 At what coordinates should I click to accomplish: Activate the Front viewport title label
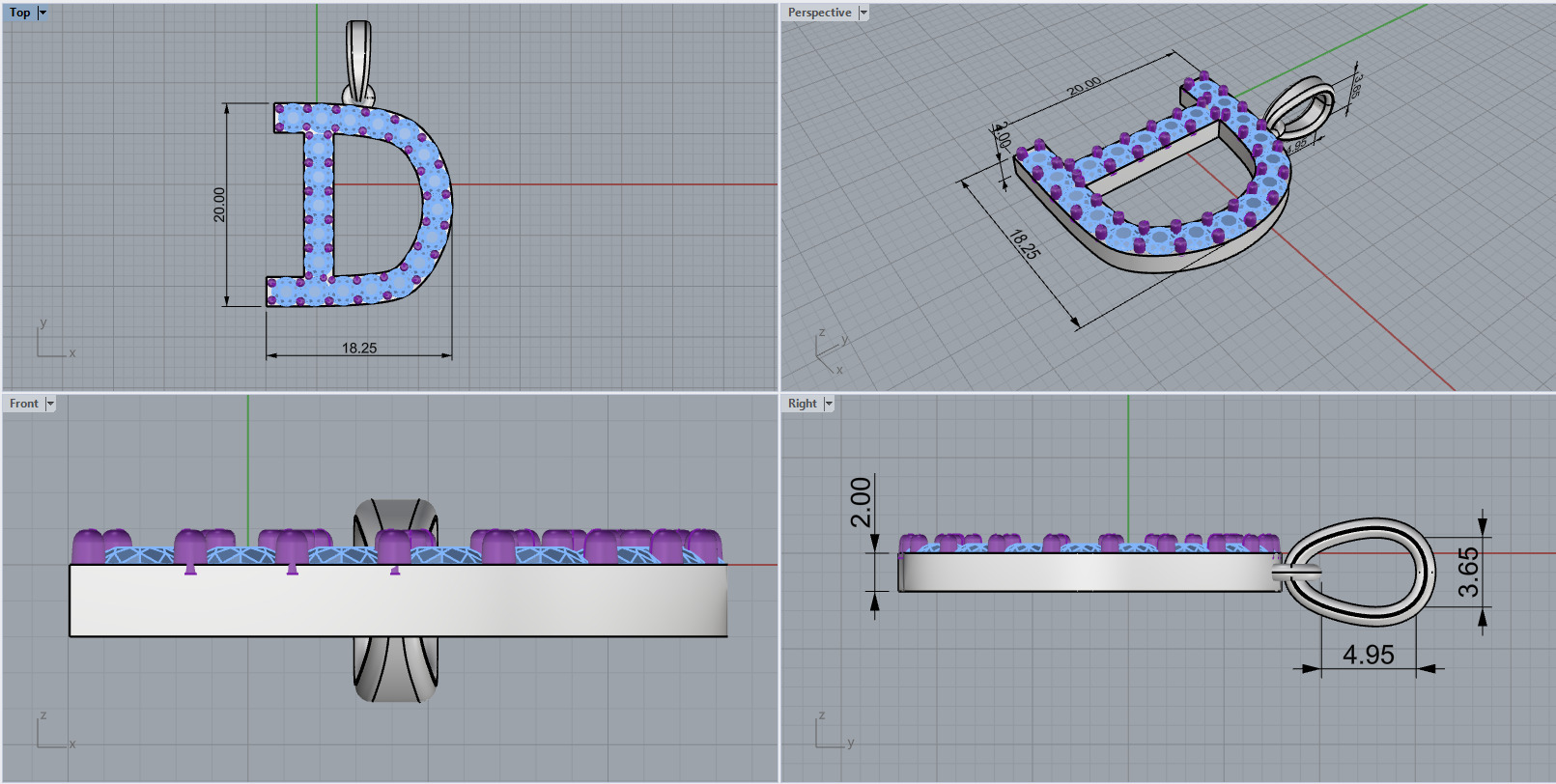pyautogui.click(x=24, y=404)
